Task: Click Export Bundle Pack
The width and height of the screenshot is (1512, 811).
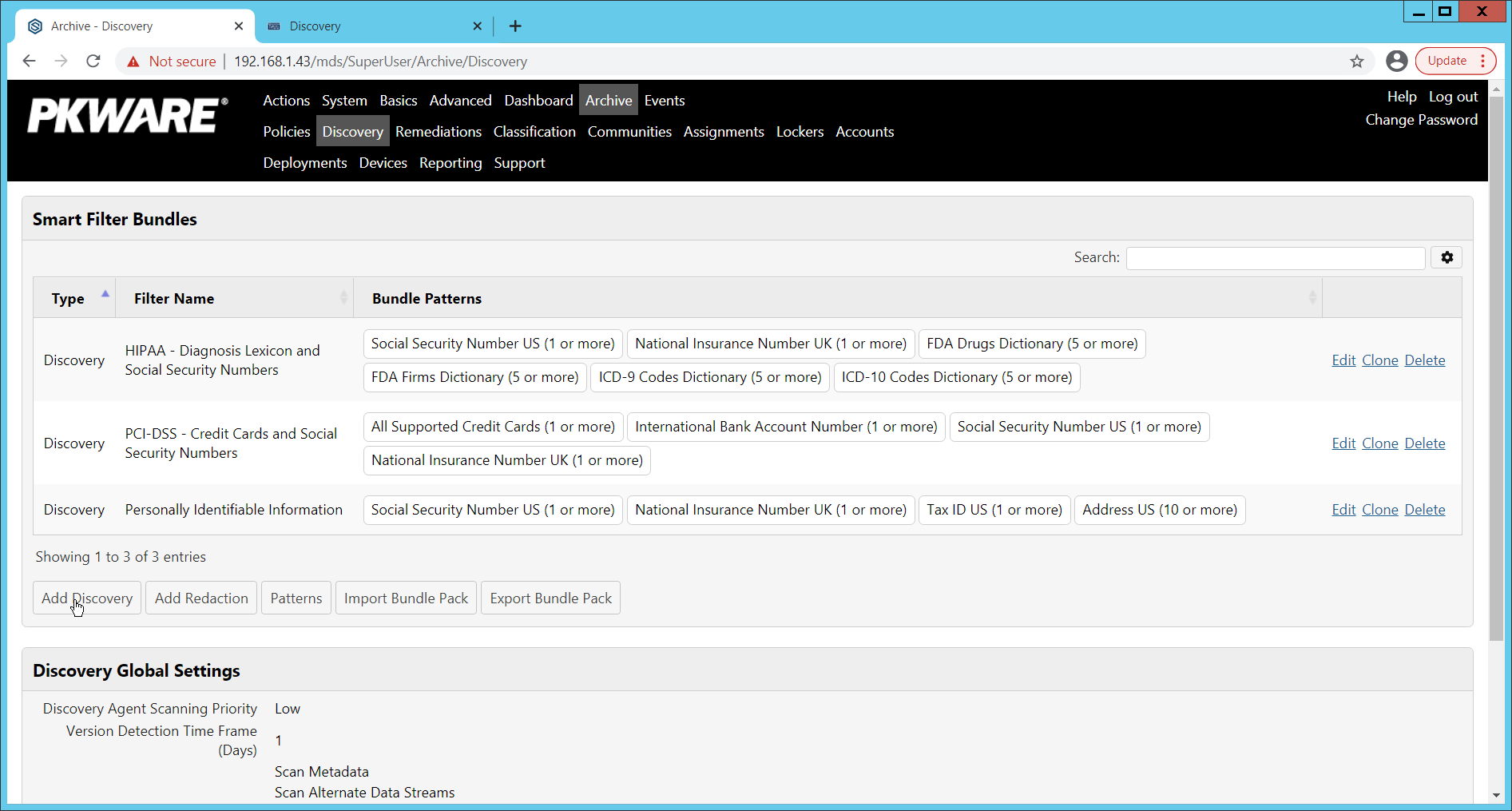Action: (550, 598)
